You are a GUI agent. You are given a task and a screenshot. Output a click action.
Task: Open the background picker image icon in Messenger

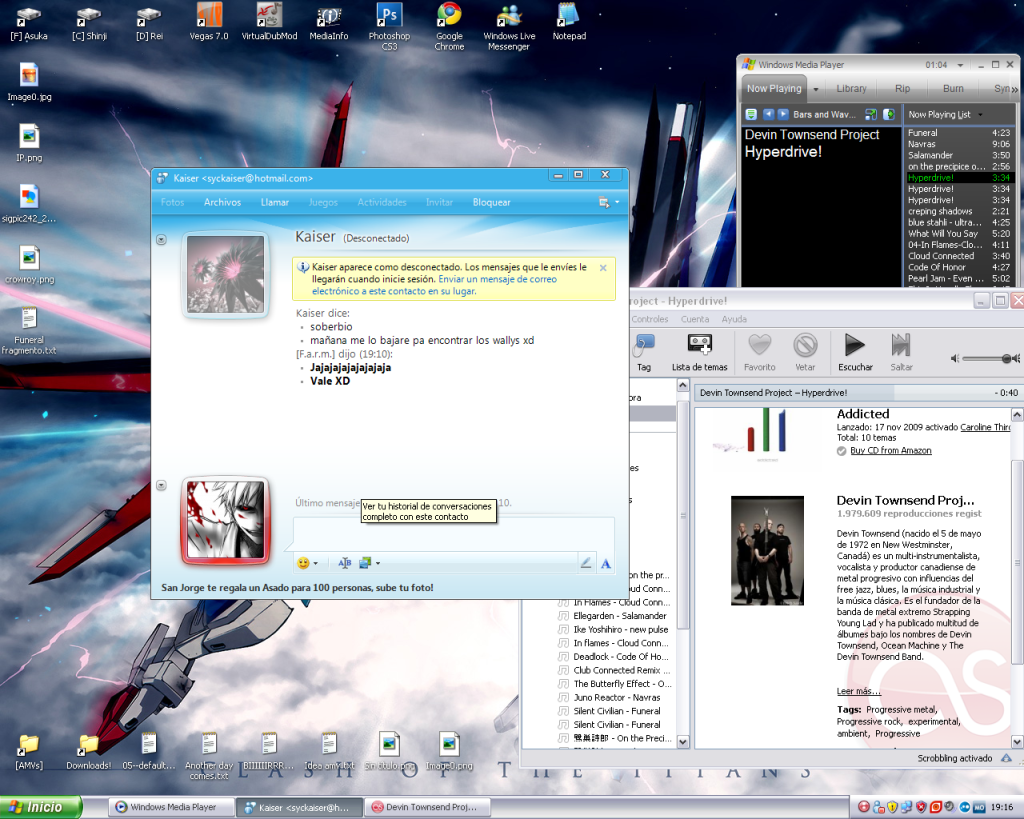365,563
